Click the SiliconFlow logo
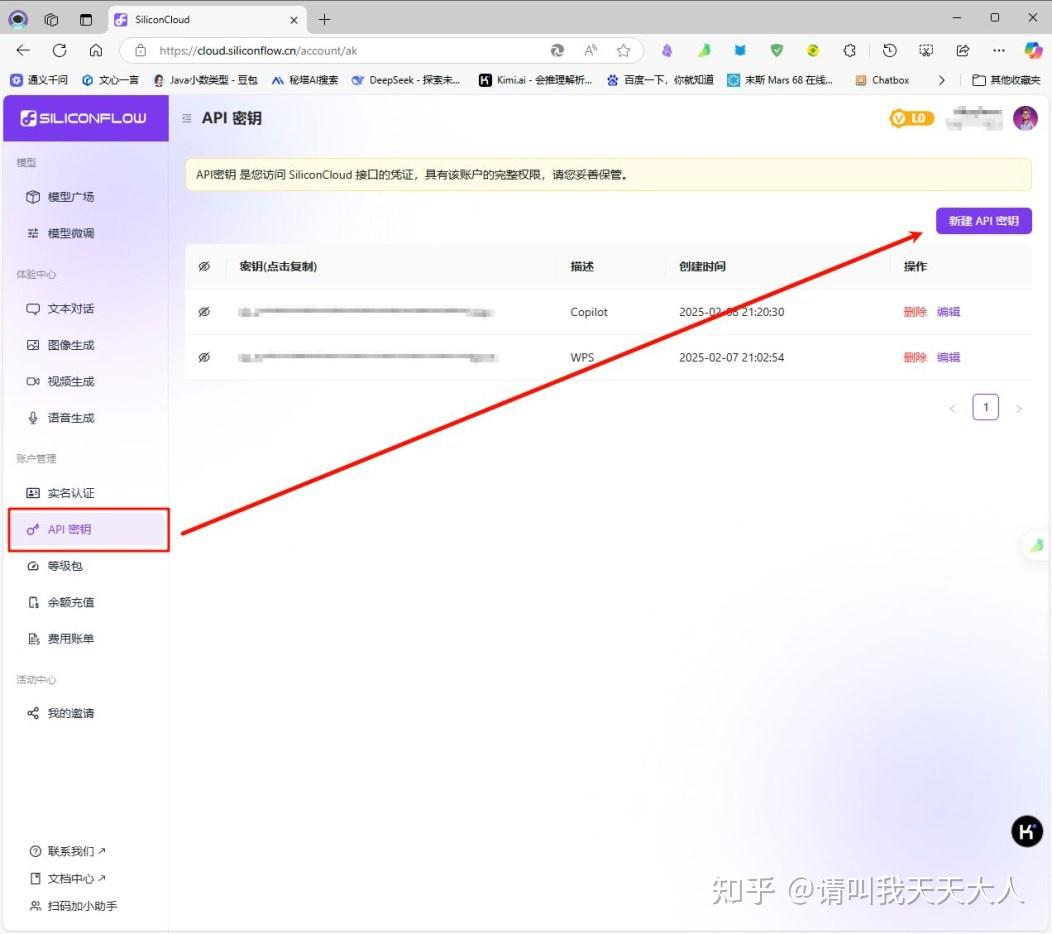The image size is (1052, 934). [84, 118]
